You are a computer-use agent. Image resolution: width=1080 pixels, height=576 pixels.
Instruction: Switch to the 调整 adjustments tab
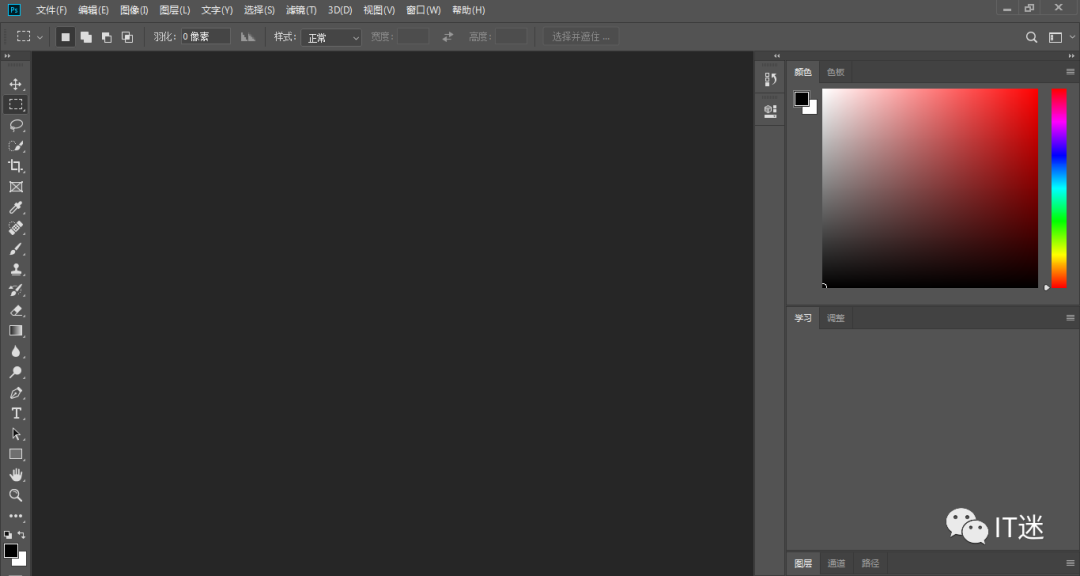coord(835,318)
